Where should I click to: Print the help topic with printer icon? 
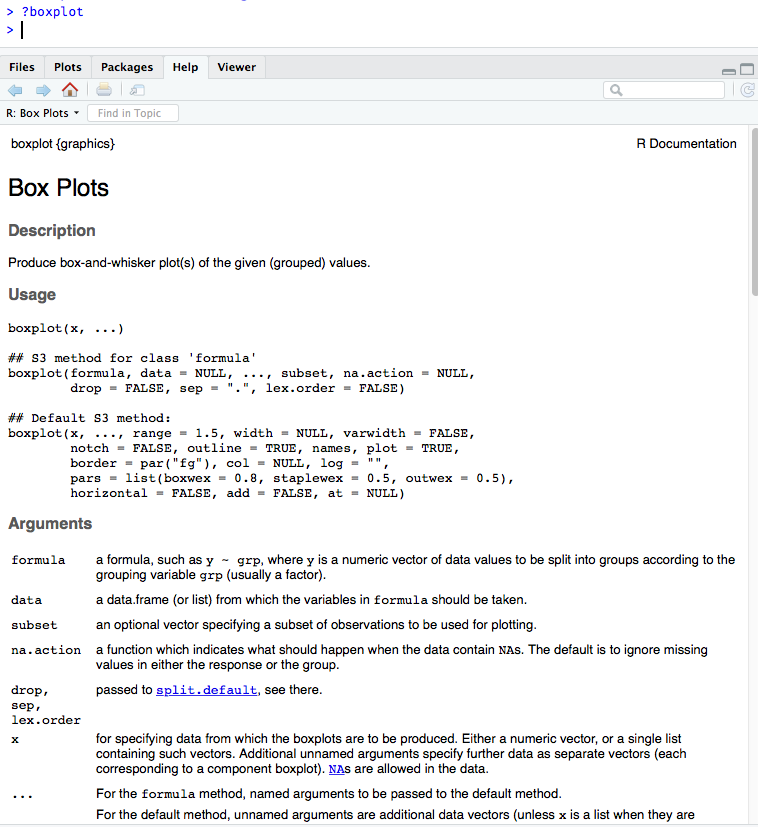coord(104,90)
